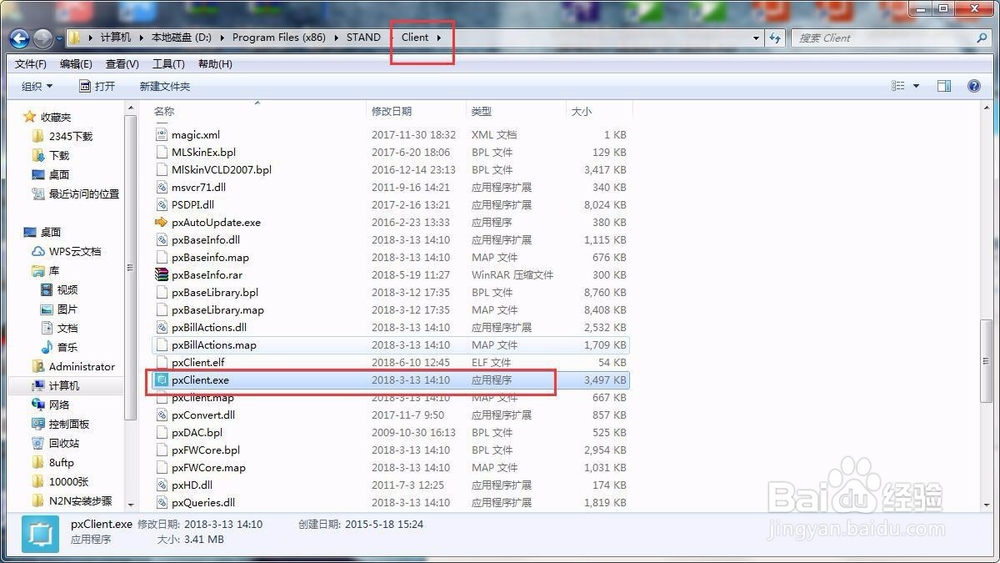Open 控制面板 in navigation pane
Image resolution: width=1000 pixels, height=563 pixels.
coord(61,424)
